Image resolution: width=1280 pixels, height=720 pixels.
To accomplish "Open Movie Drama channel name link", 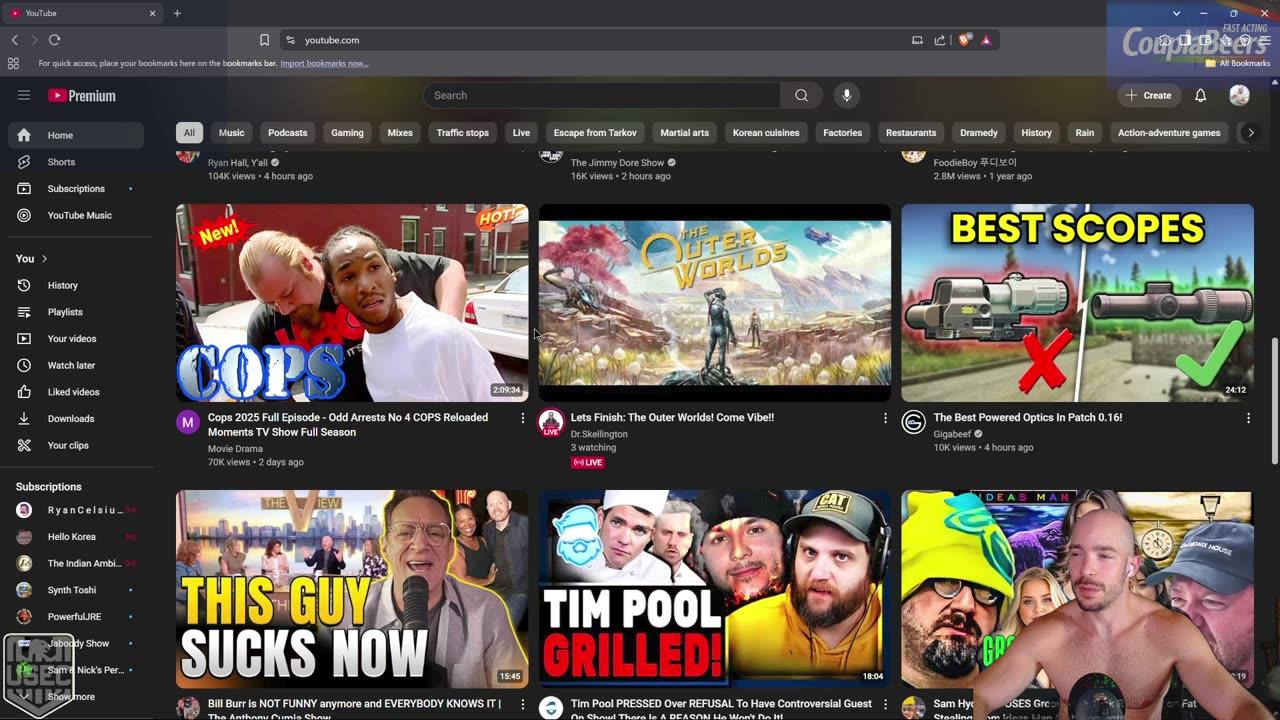I will tap(235, 449).
